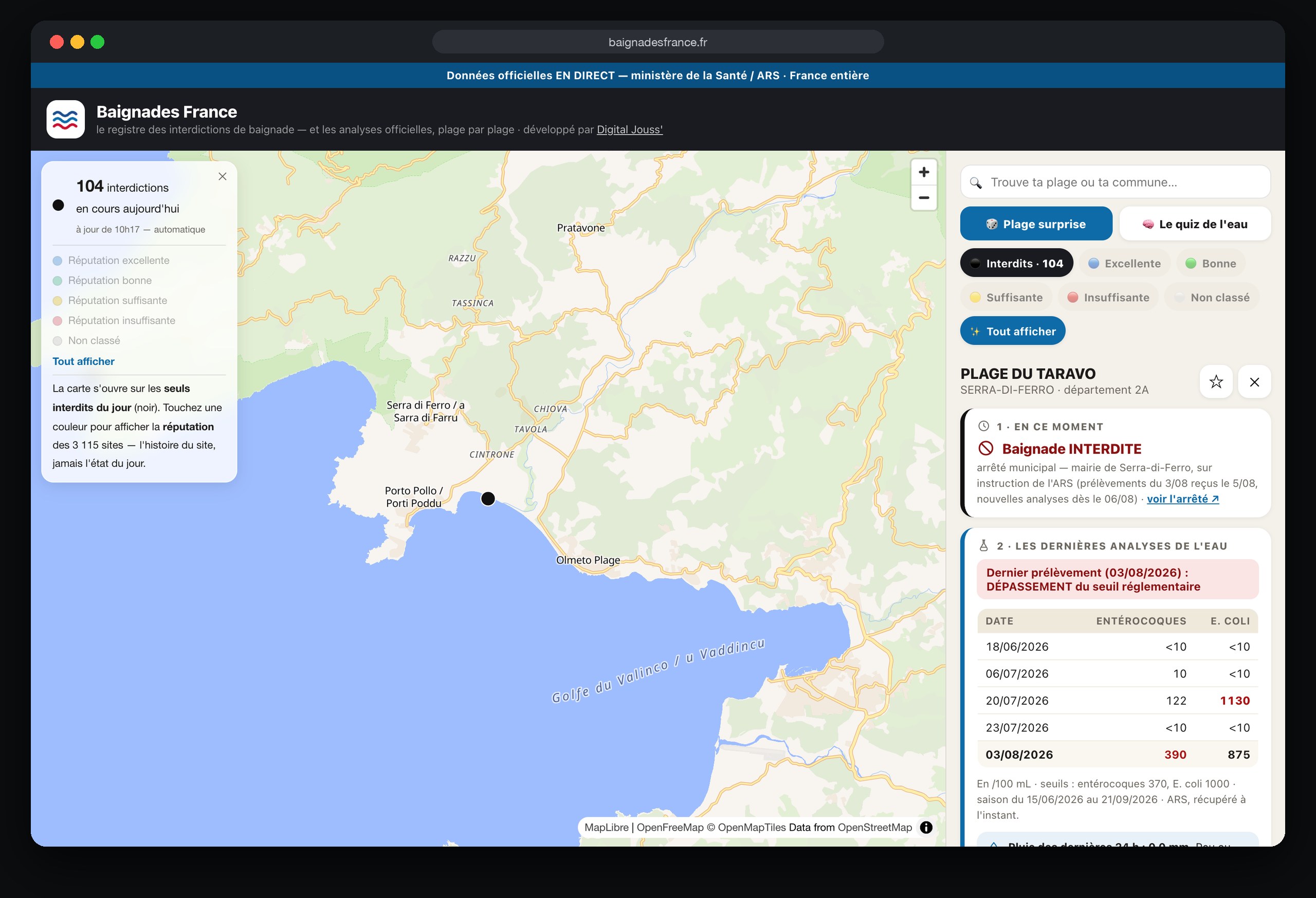Image resolution: width=1316 pixels, height=898 pixels.
Task: Close the 104 interdictions legend panel
Action: pyautogui.click(x=223, y=177)
